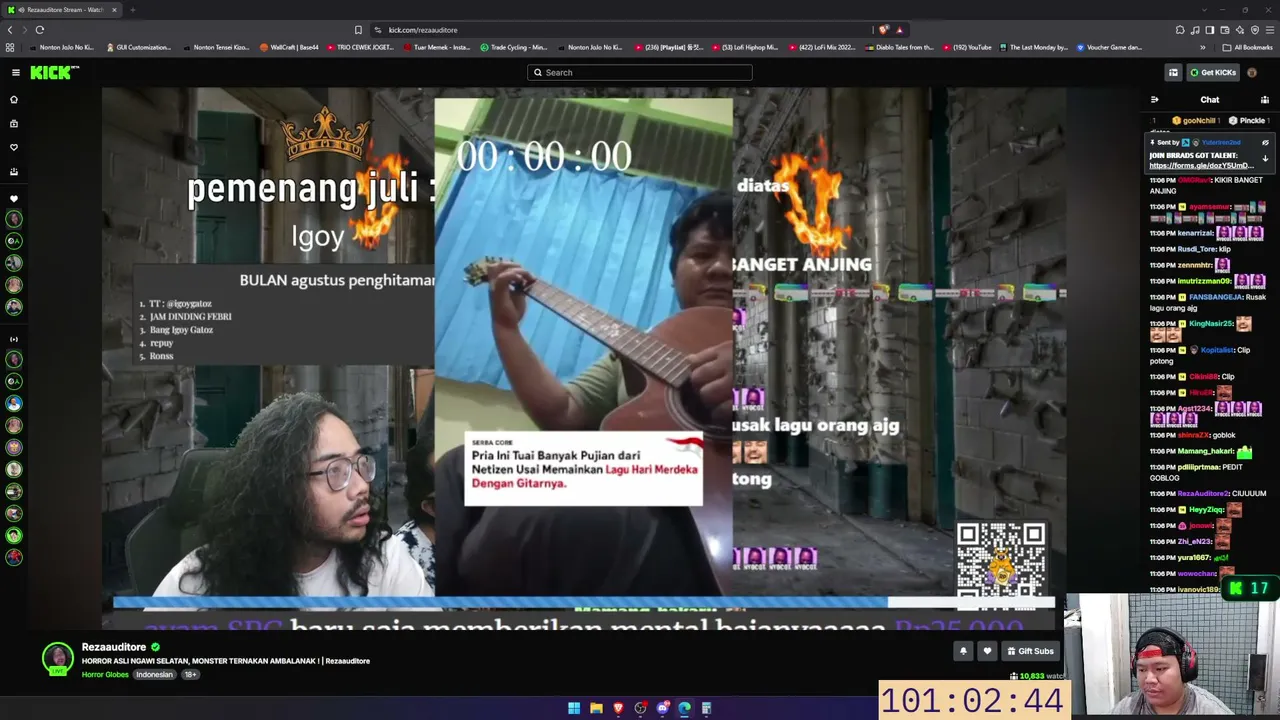1280x720 pixels.
Task: Toggle the notification bell for Rezaauditore
Action: (963, 651)
